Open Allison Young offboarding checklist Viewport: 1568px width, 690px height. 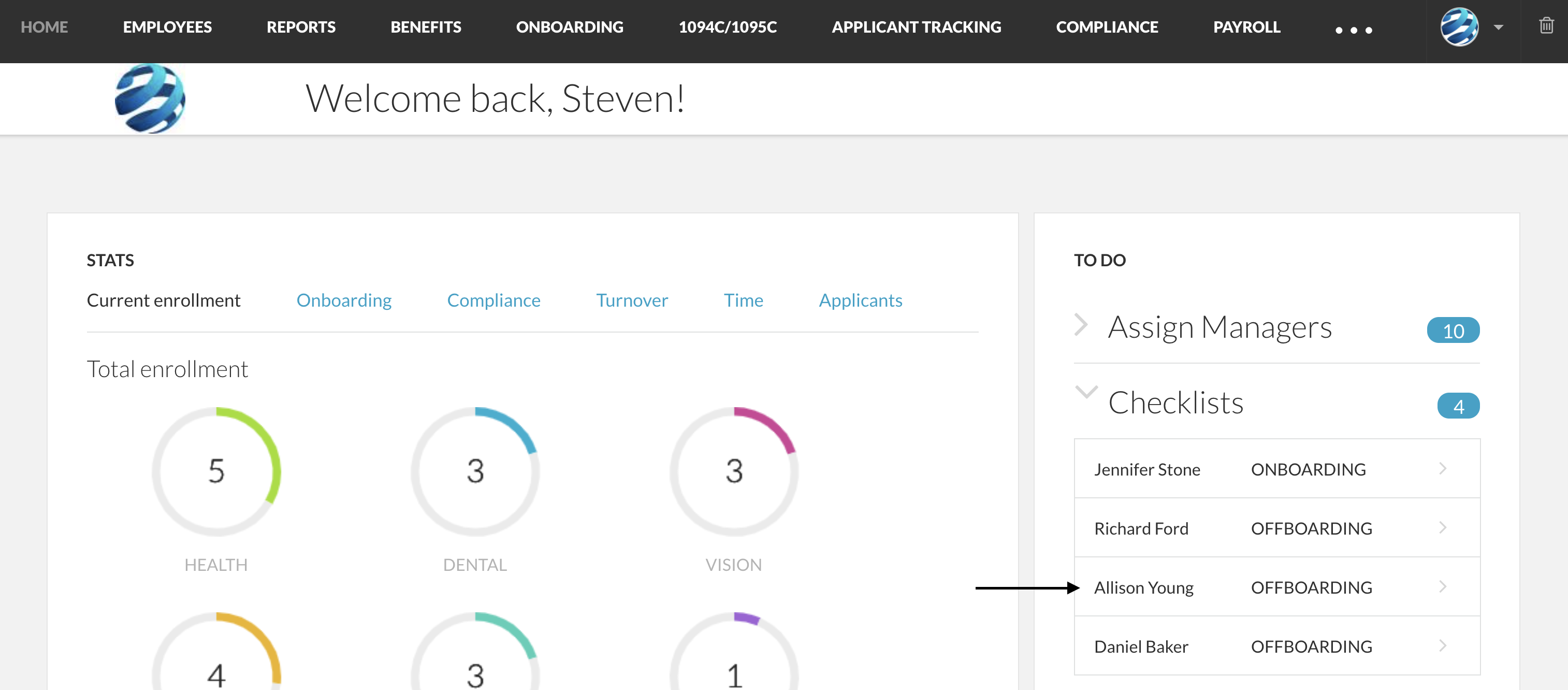[x=1277, y=587]
